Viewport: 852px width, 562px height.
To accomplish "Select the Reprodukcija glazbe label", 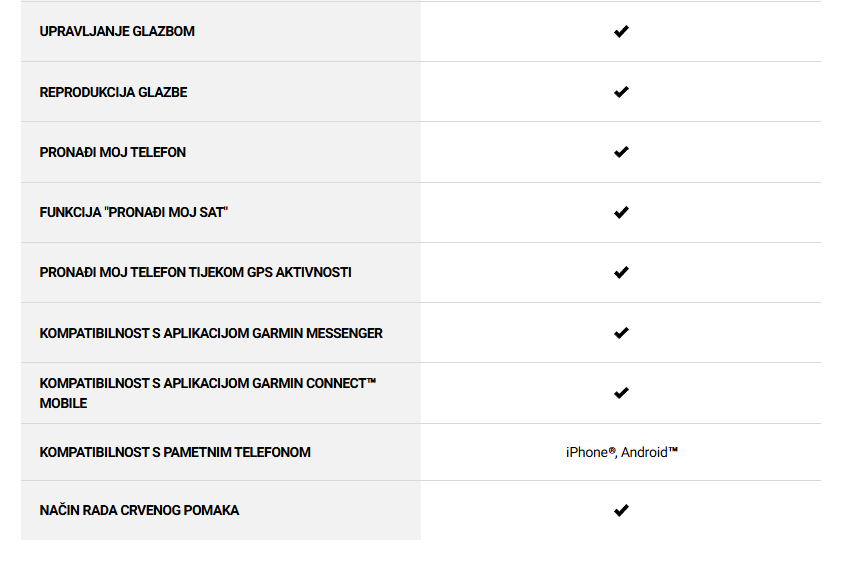I will coord(113,92).
